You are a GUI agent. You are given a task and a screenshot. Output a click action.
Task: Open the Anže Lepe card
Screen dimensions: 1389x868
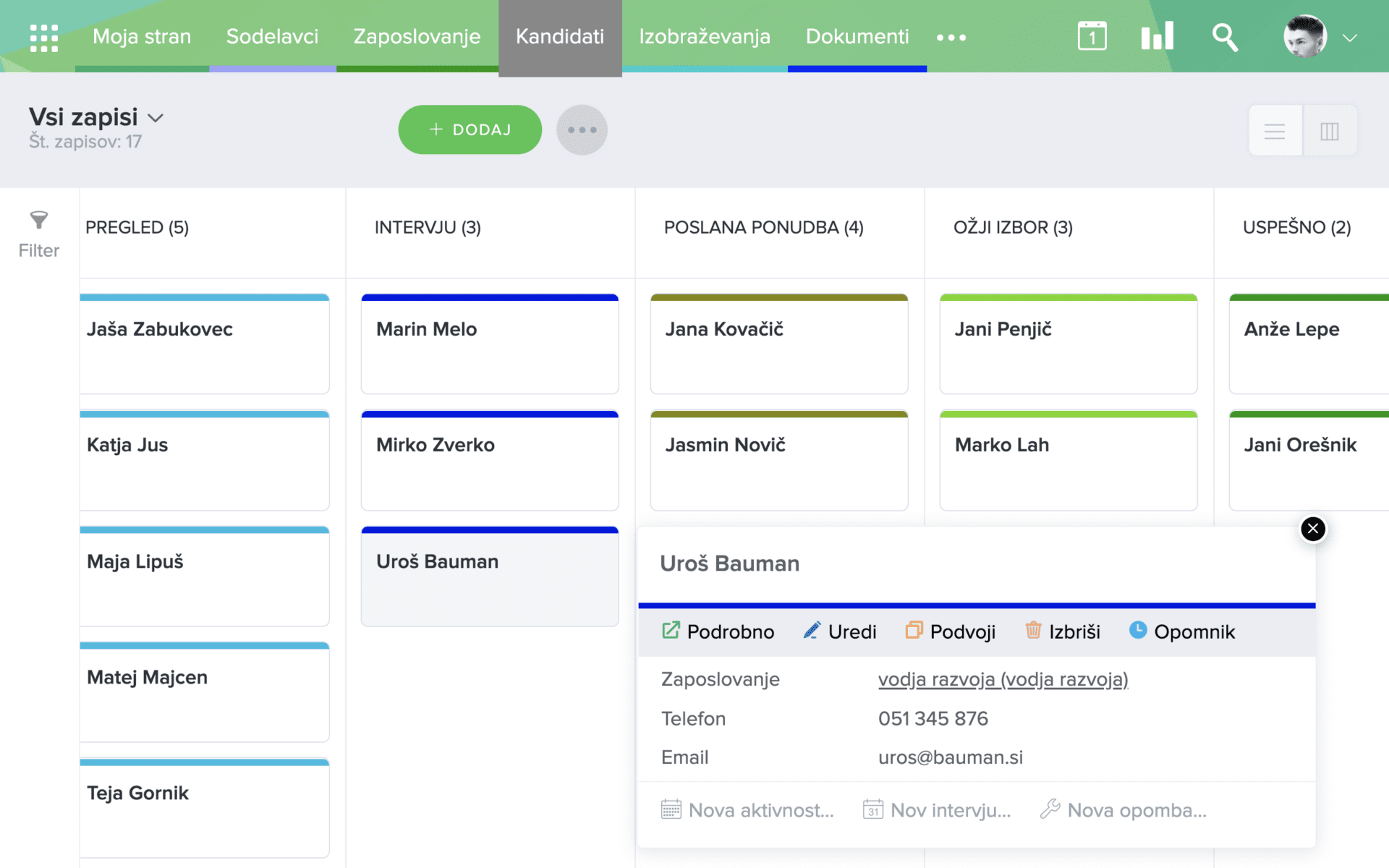[1309, 344]
